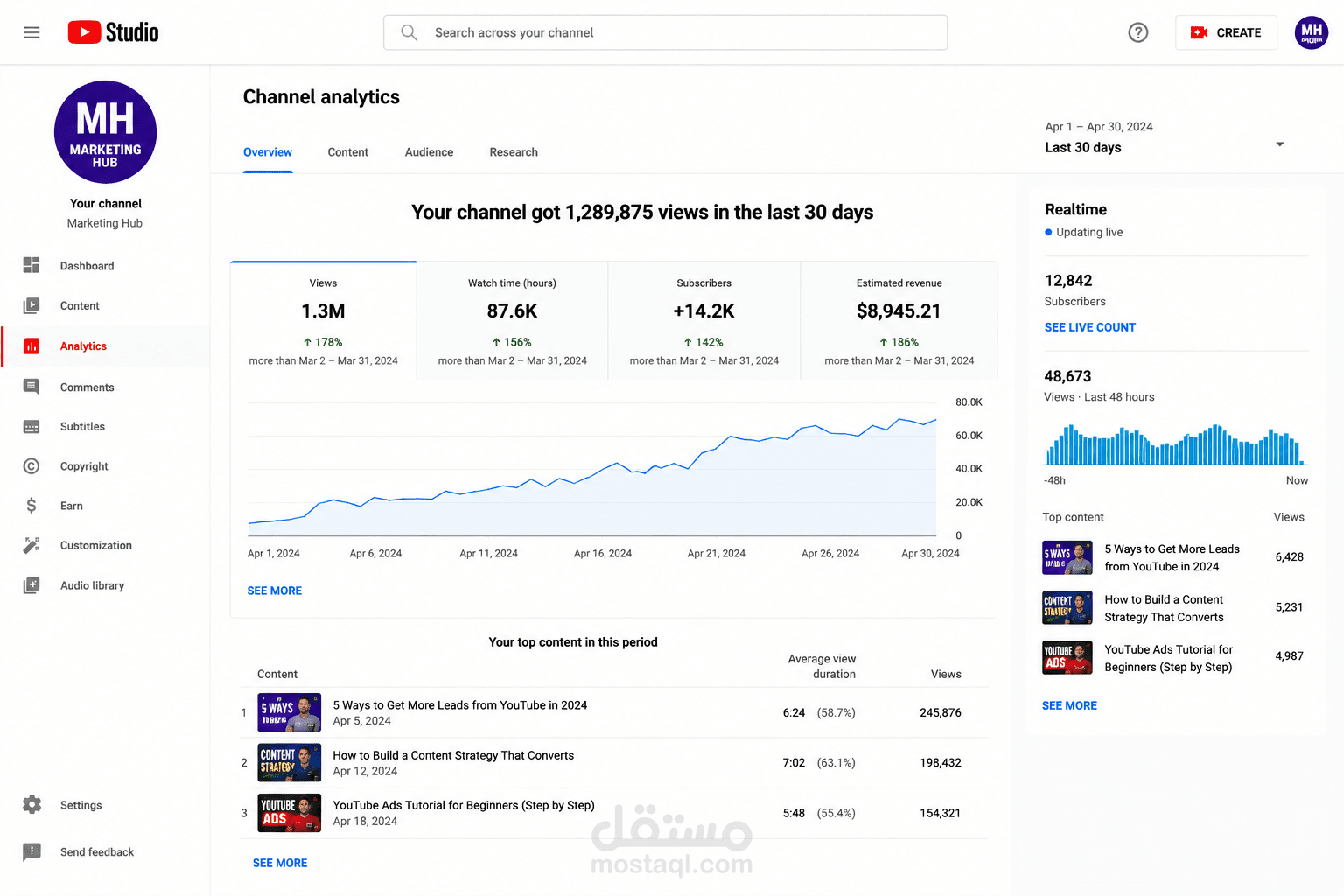Select the Watch time (hours) metric card
The width and height of the screenshot is (1344, 896).
tap(512, 320)
